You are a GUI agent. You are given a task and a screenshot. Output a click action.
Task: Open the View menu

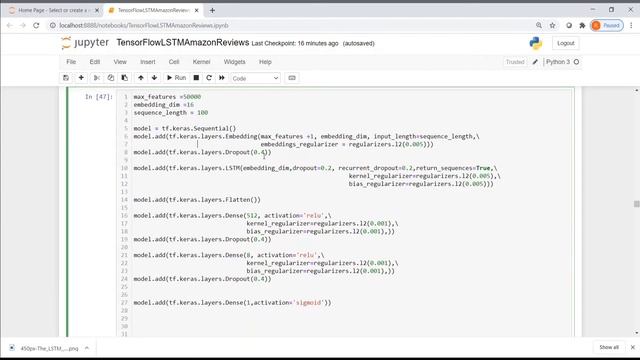[x=120, y=62]
